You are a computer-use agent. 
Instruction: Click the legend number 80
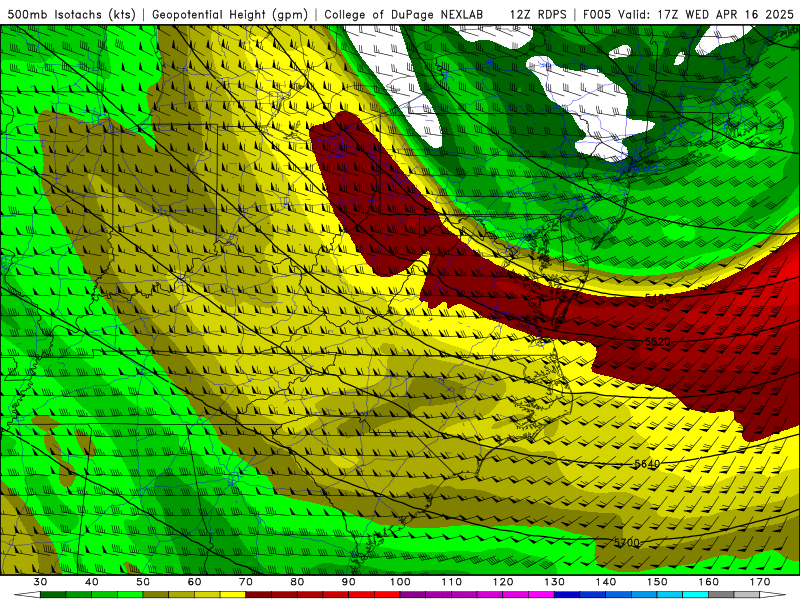tap(297, 582)
